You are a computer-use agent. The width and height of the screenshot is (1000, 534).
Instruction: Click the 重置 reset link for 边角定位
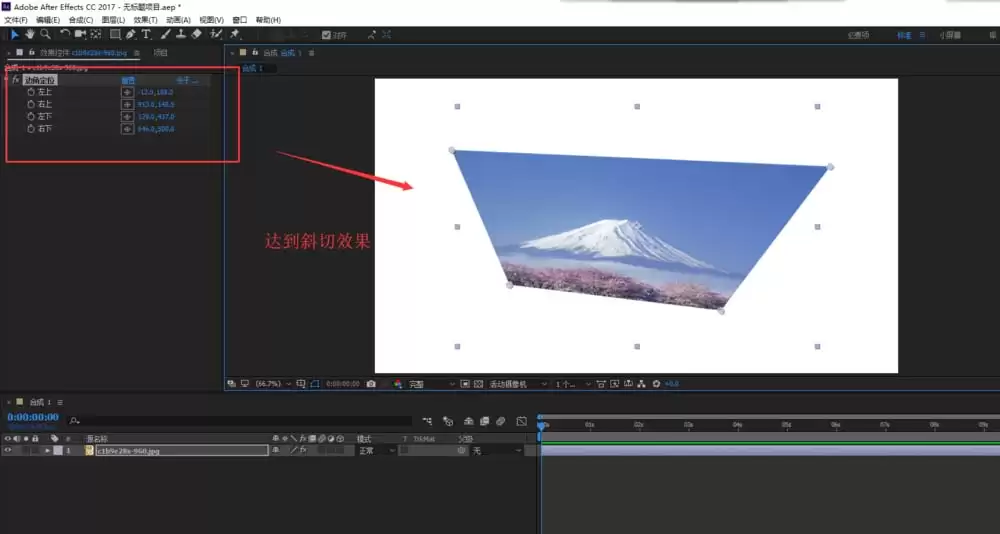pos(128,80)
